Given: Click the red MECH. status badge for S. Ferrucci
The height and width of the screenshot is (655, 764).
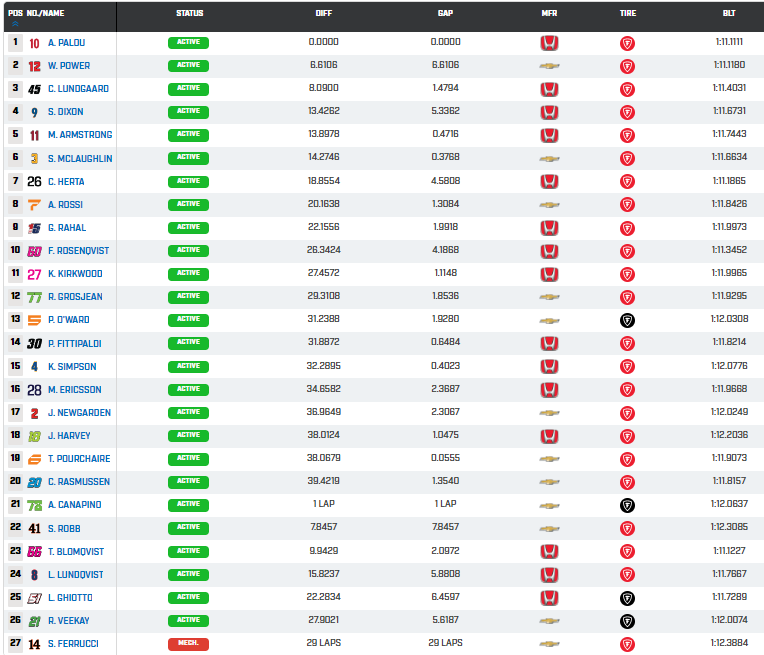Looking at the screenshot, I should point(188,643).
